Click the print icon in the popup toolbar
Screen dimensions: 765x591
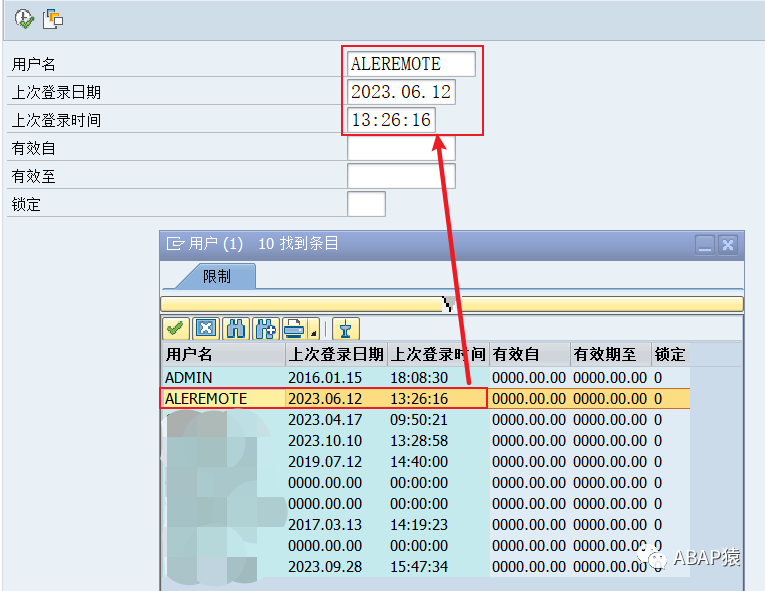tap(295, 328)
